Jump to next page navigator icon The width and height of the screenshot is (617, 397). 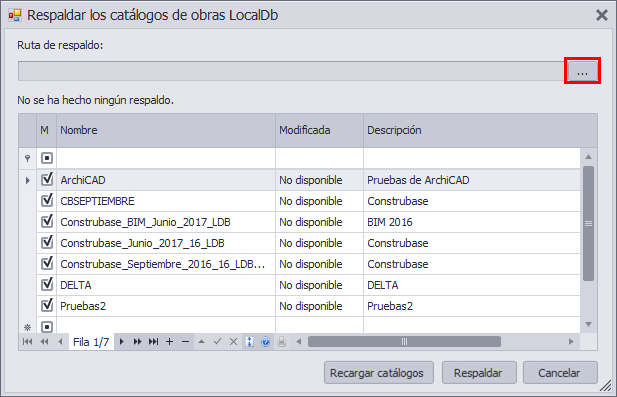click(x=137, y=342)
